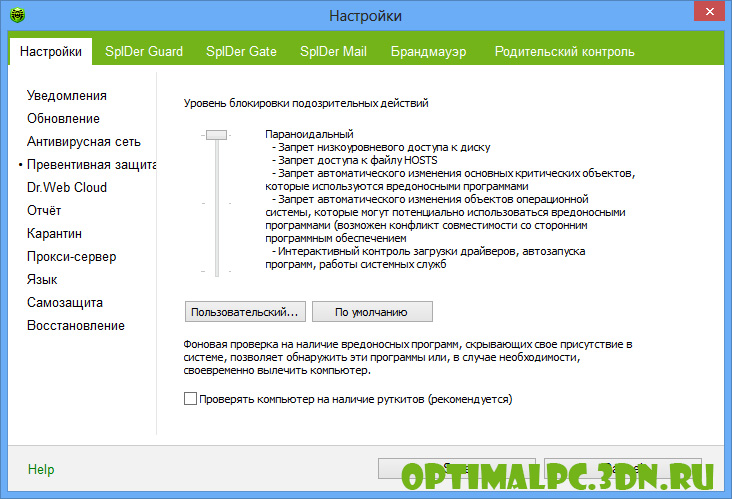The height and width of the screenshot is (499, 732).
Task: Click the По умолчанию button
Action: tap(372, 312)
